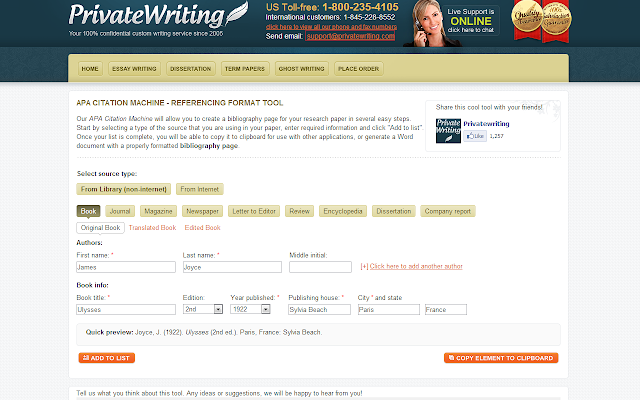Select the Magazine source tab
640x400 pixels.
point(158,211)
